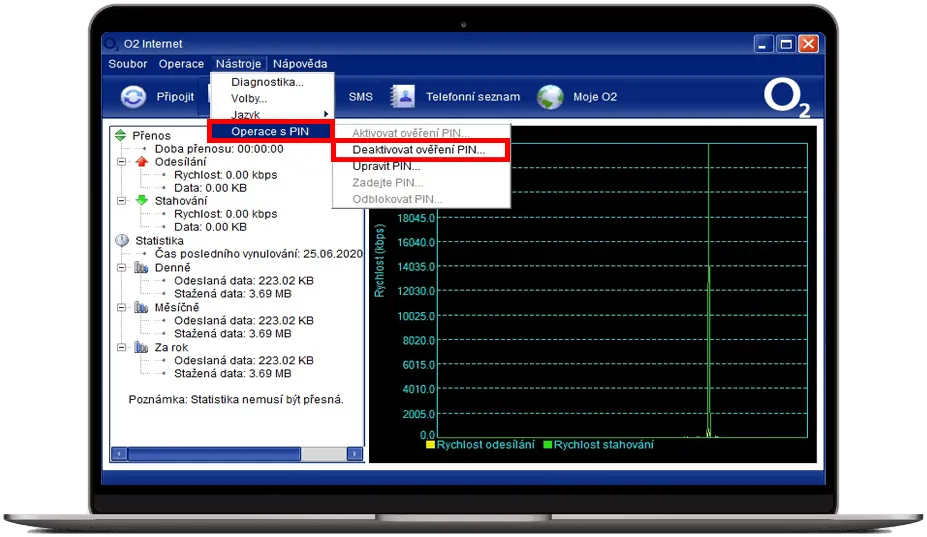Click the Připojit toolbar label

pyautogui.click(x=175, y=97)
